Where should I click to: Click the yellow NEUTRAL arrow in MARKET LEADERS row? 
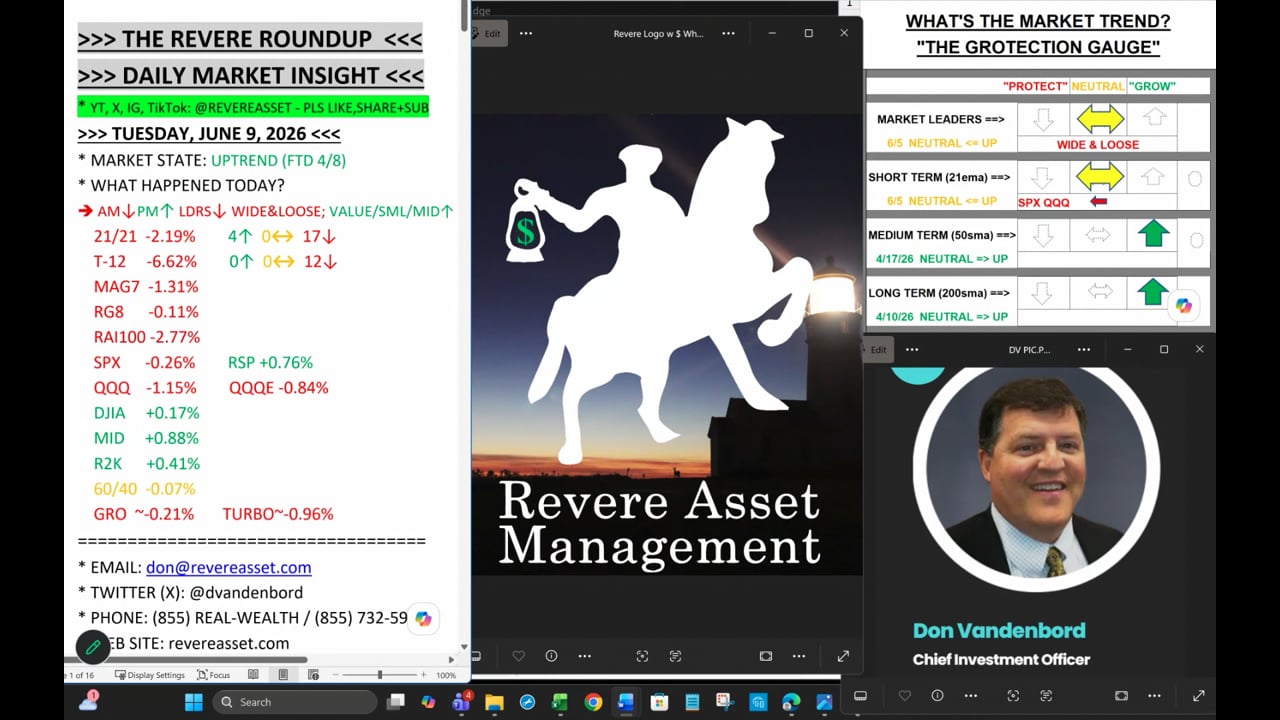[1099, 119]
